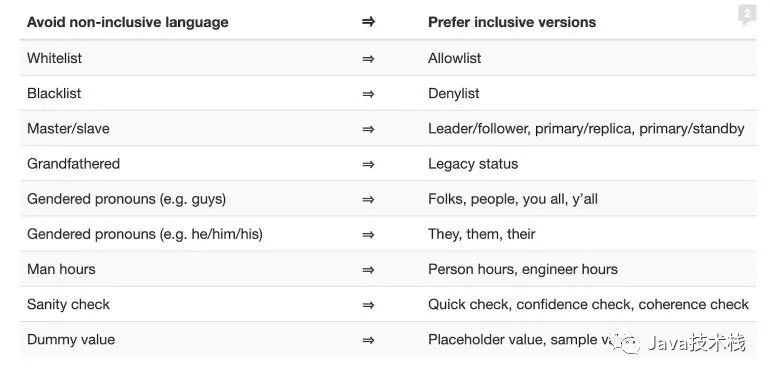Click the arrow beside Master/slave
This screenshot has height=376, width=770.
click(368, 130)
